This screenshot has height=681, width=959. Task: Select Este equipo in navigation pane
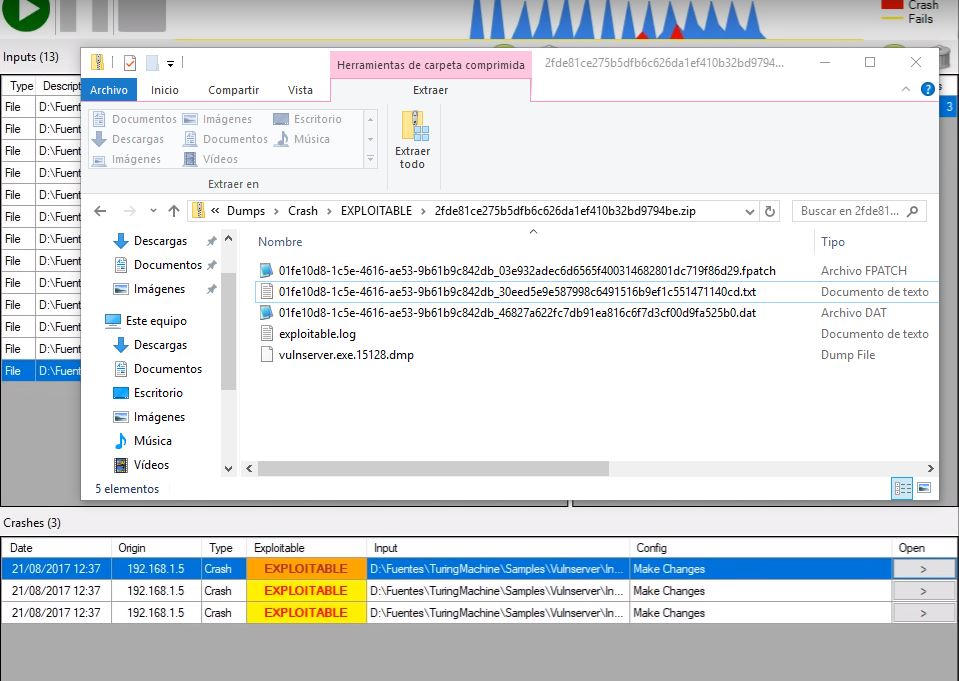(x=155, y=321)
